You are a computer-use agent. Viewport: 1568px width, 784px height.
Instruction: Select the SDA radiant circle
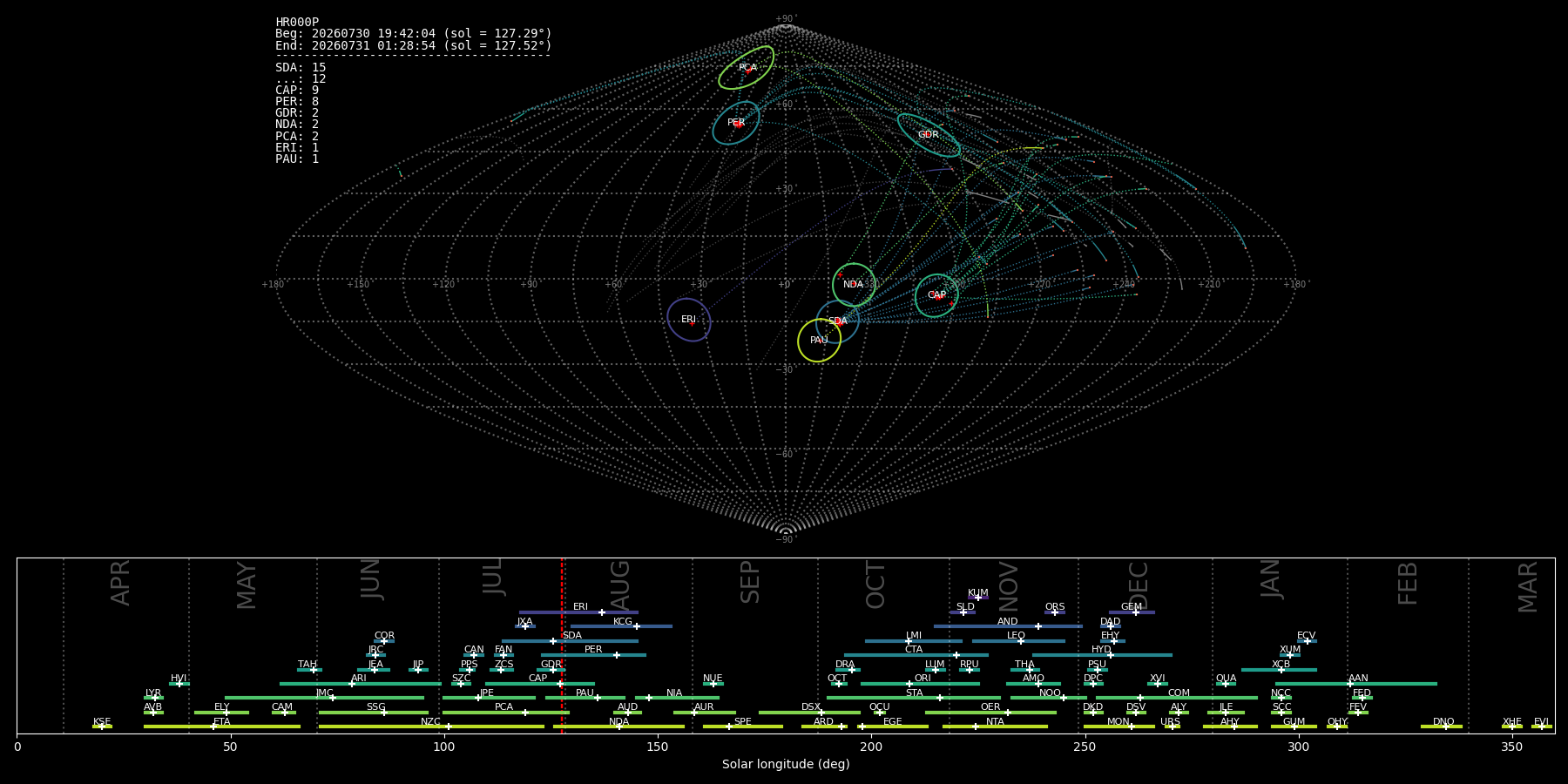point(837,321)
